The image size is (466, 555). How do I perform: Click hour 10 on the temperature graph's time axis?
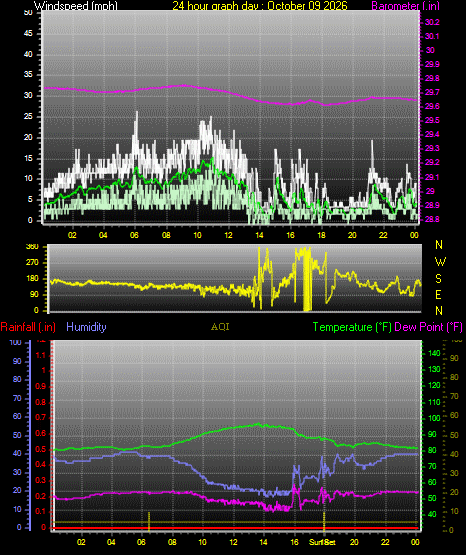click(202, 542)
